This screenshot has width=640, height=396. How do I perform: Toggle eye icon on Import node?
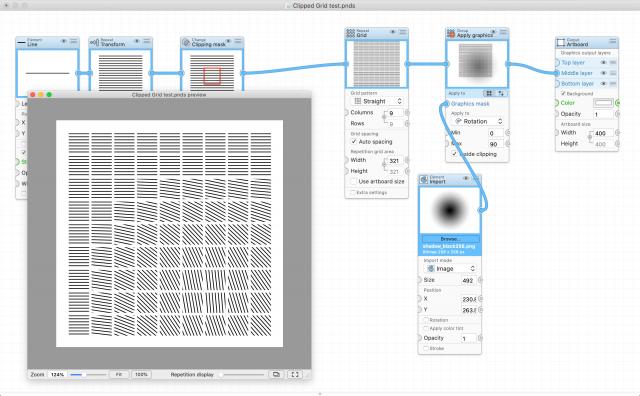pos(466,178)
